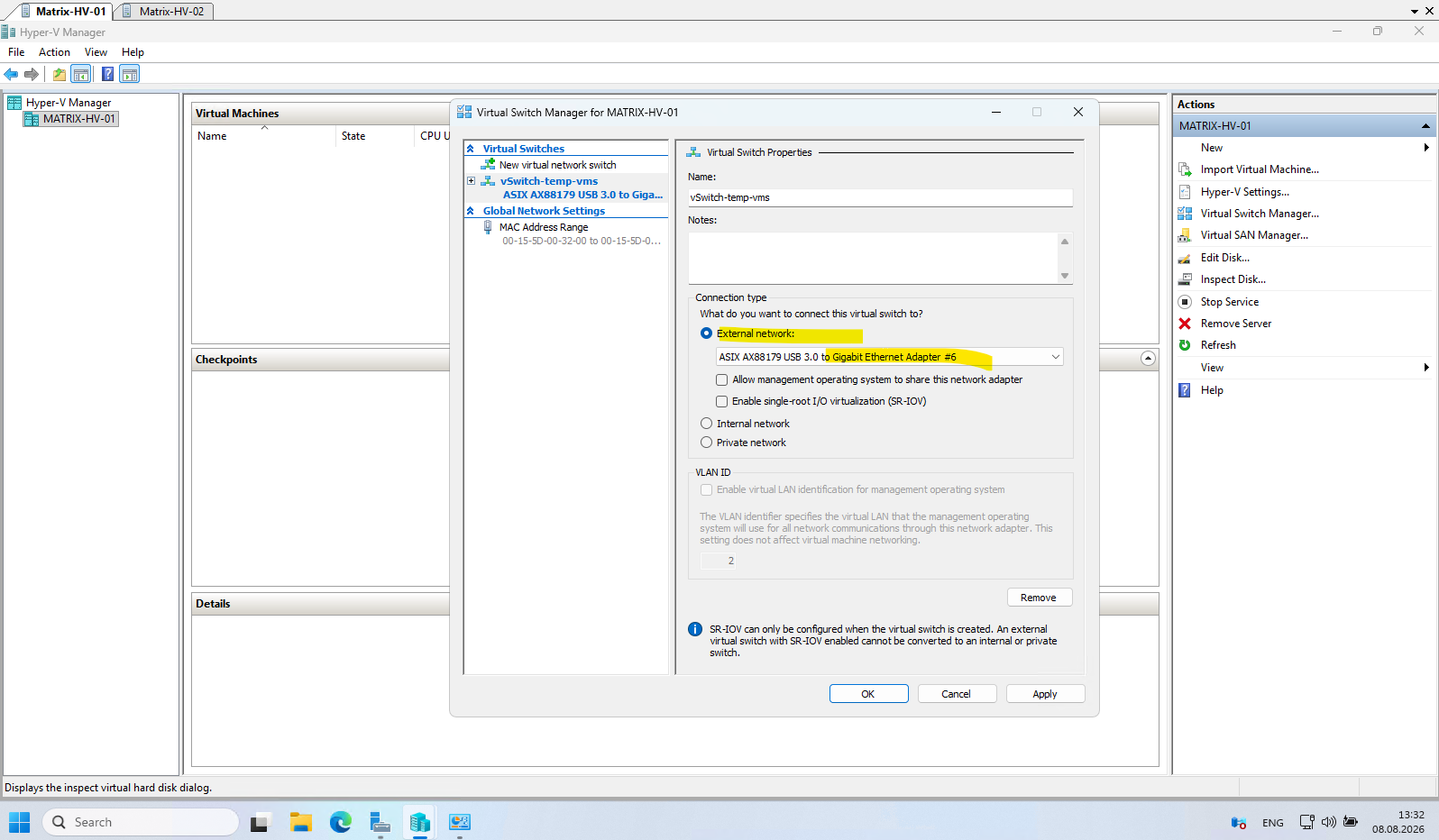Screen dimensions: 1439x840
Task: Click the red X Remove Server icon
Action: click(1185, 324)
